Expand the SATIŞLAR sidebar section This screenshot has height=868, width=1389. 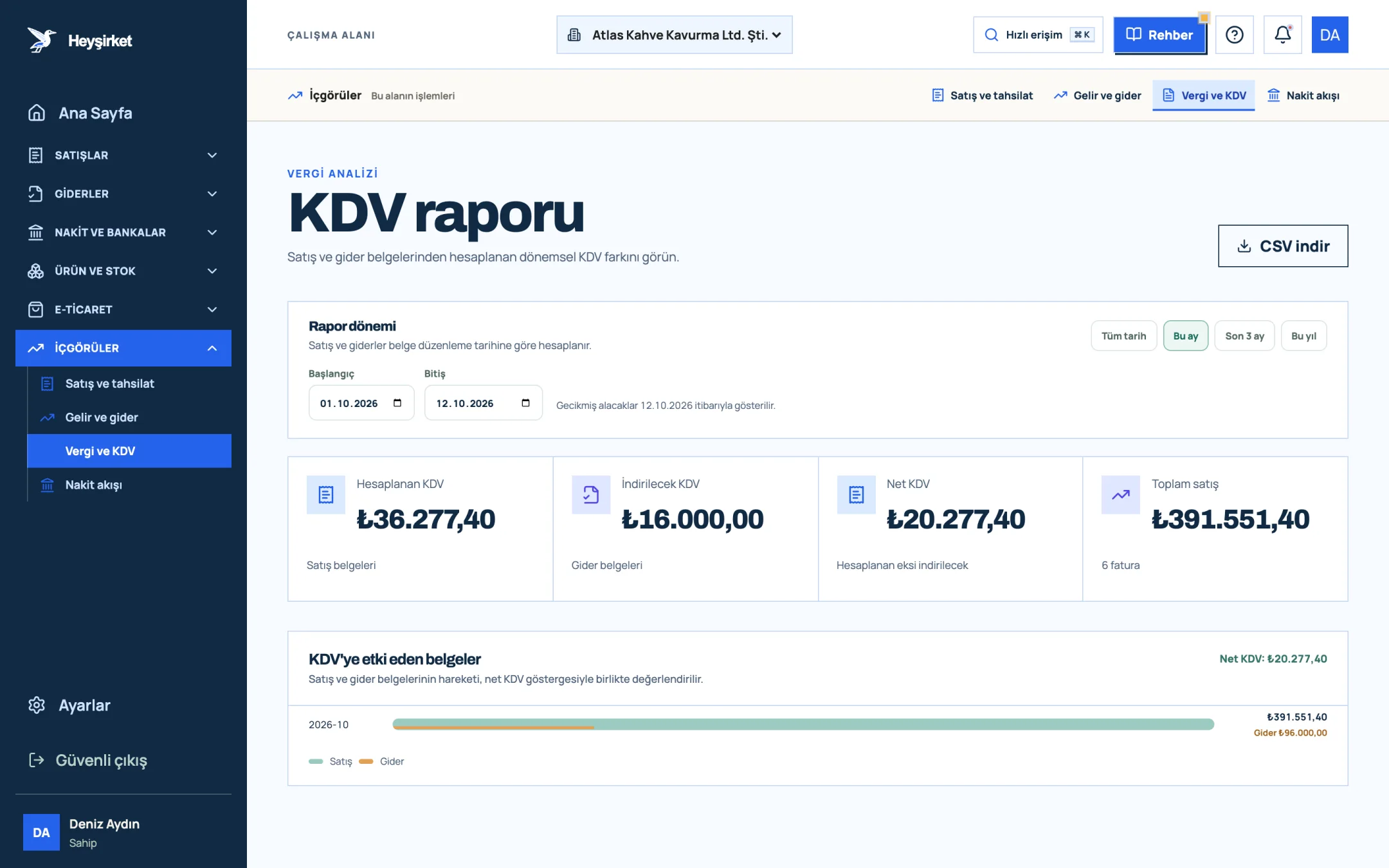123,155
